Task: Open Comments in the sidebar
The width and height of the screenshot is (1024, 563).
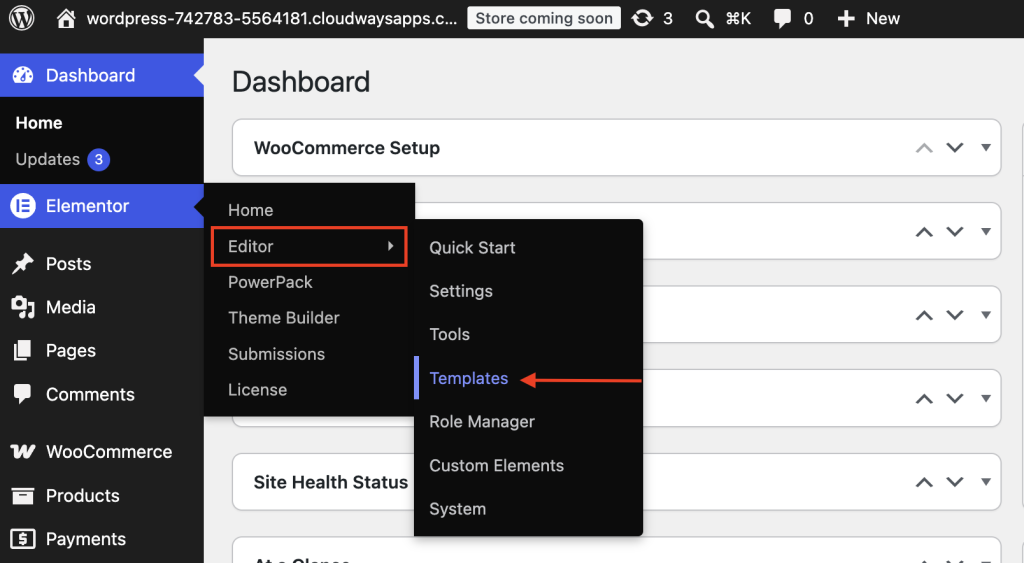Action: coord(90,394)
